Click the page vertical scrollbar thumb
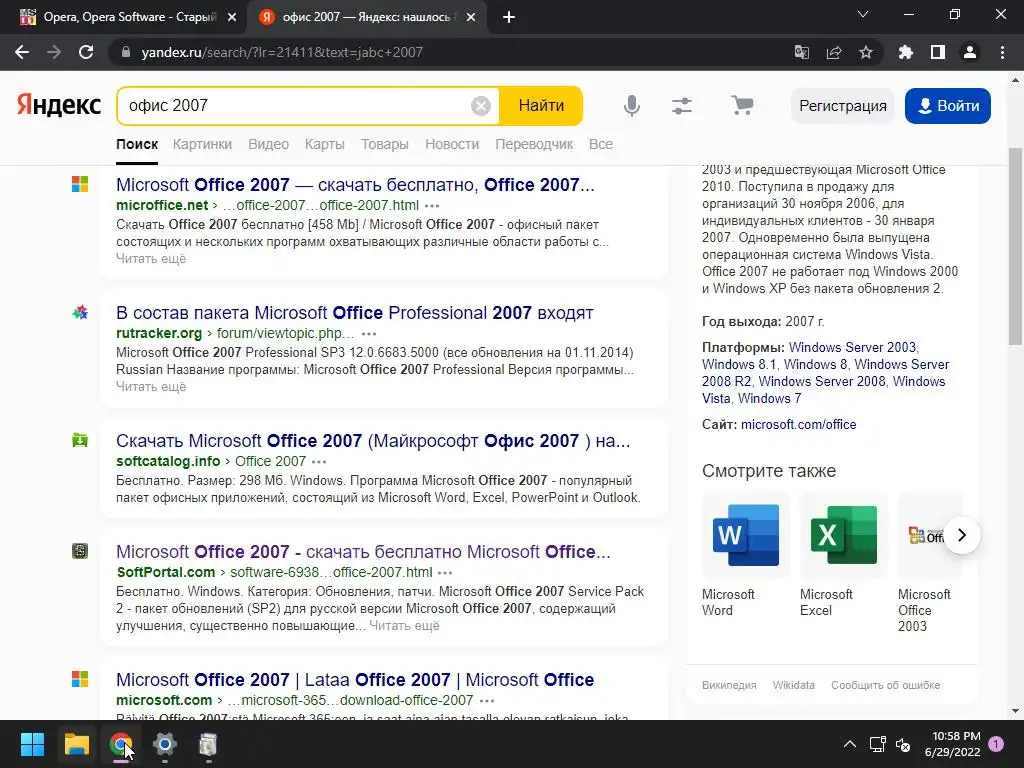The width and height of the screenshot is (1024, 768). pyautogui.click(x=1015, y=247)
